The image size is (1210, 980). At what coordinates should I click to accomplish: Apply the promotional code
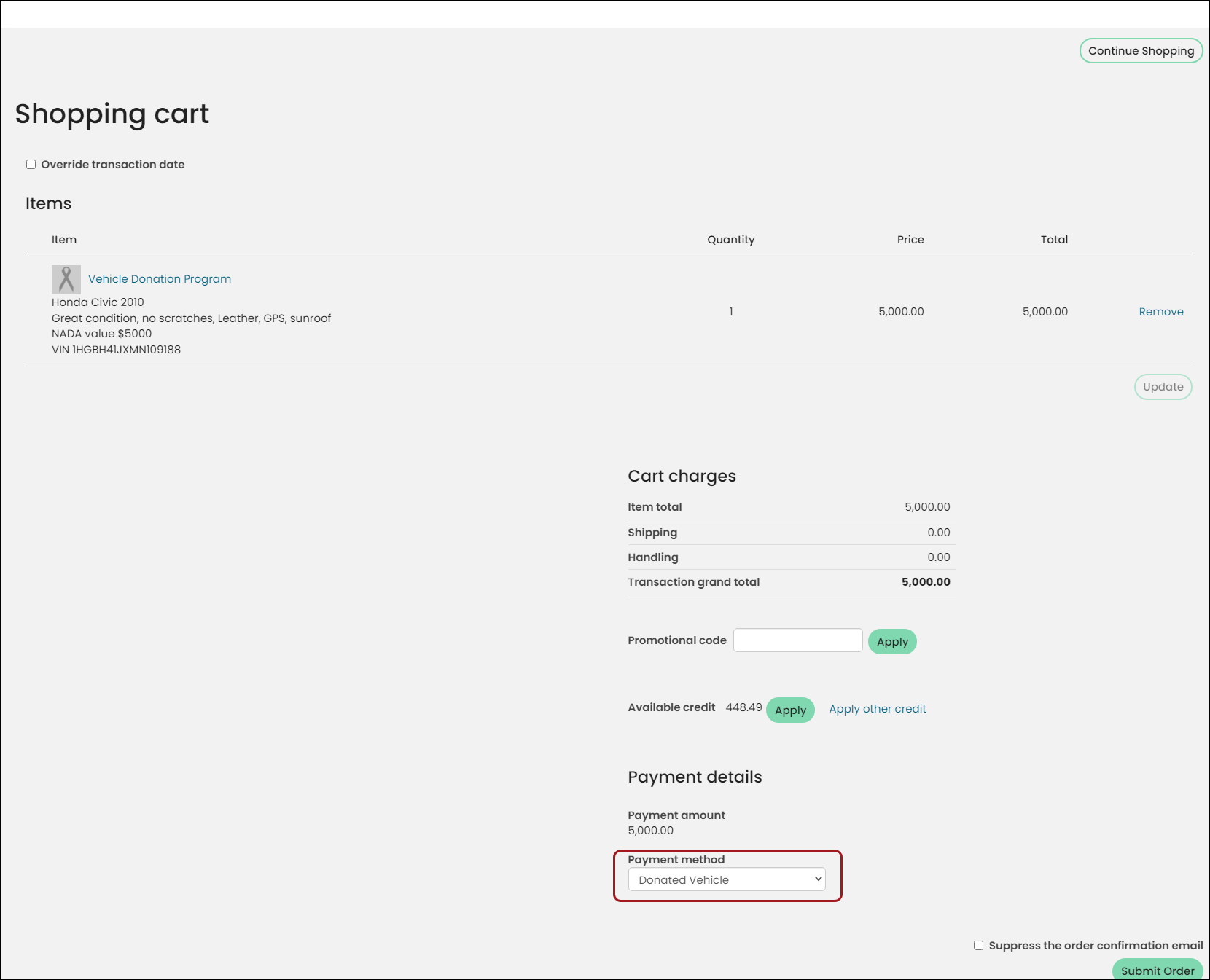[x=892, y=642]
